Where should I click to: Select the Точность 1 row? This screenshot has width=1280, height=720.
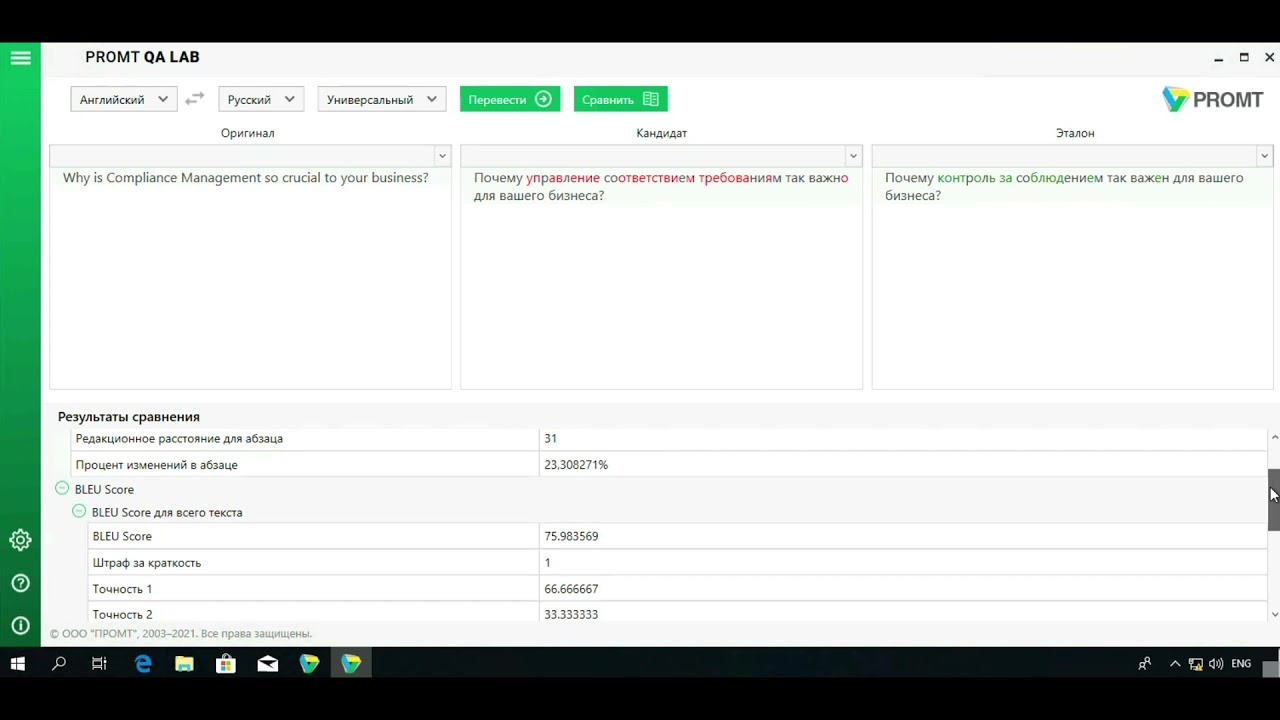pos(678,588)
